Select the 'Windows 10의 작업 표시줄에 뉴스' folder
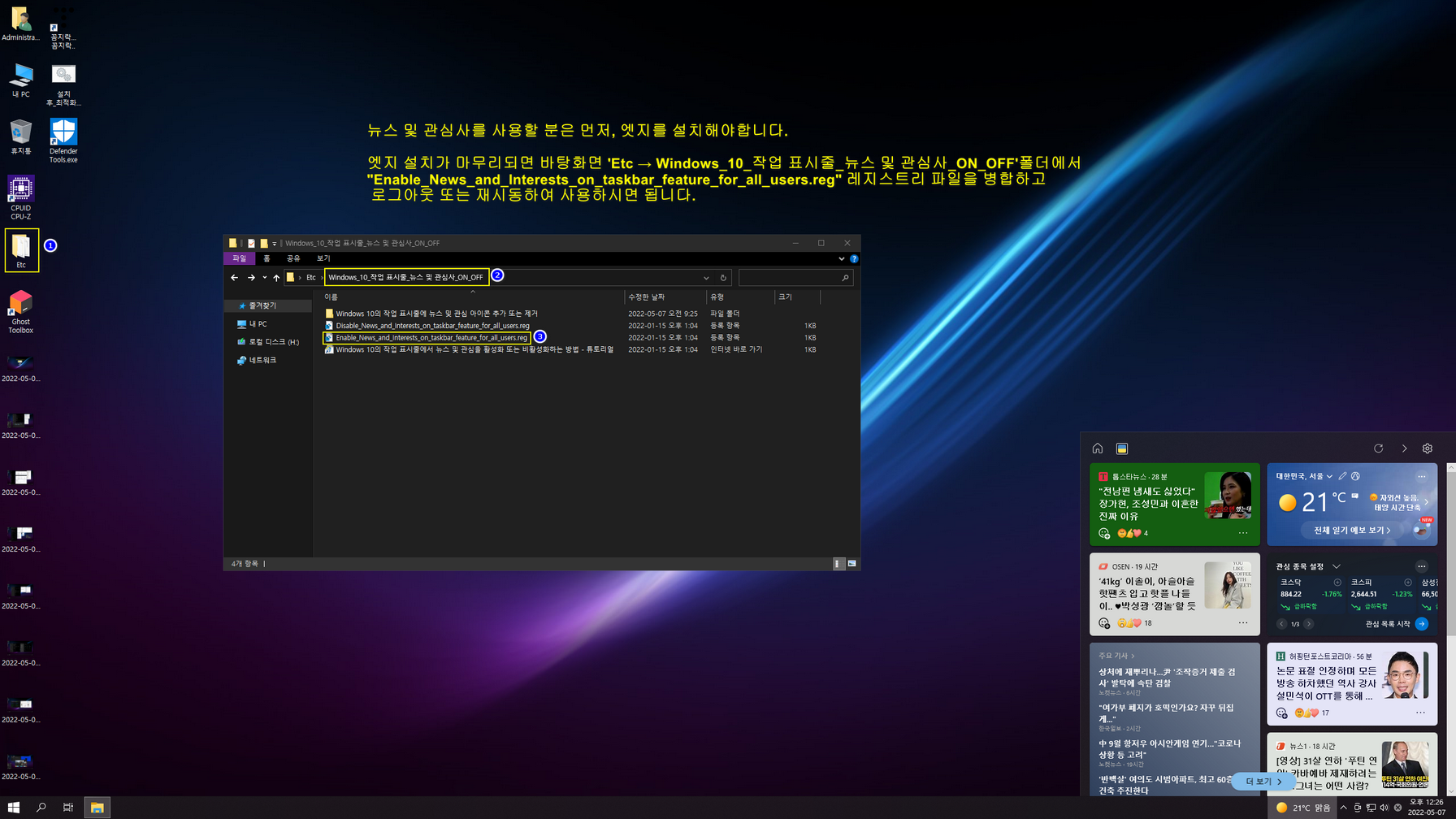The image size is (1456, 819). [x=436, y=314]
